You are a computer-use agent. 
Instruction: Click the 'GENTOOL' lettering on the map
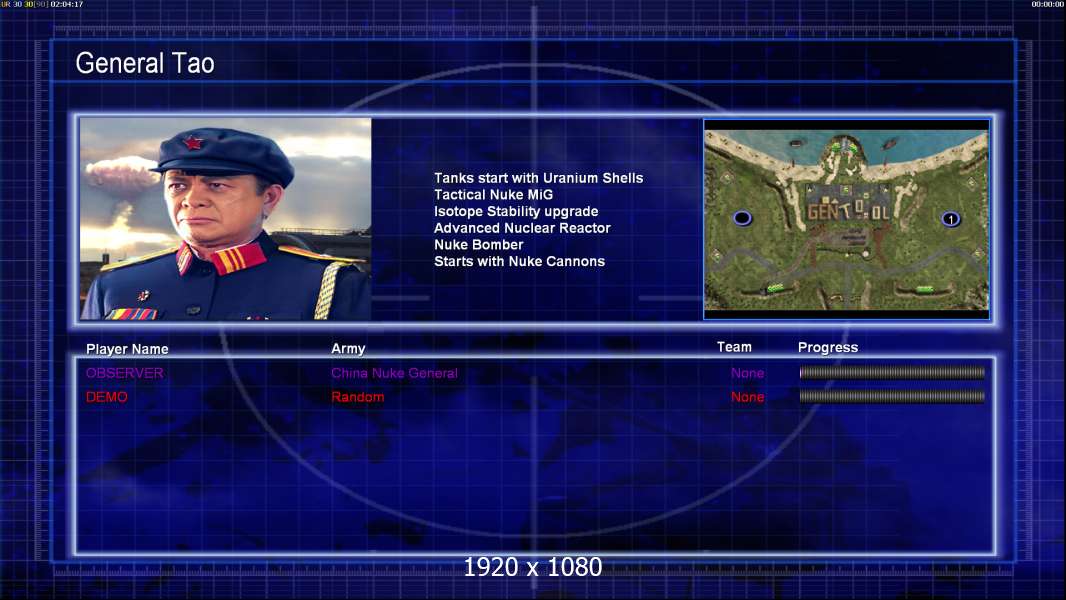click(847, 211)
